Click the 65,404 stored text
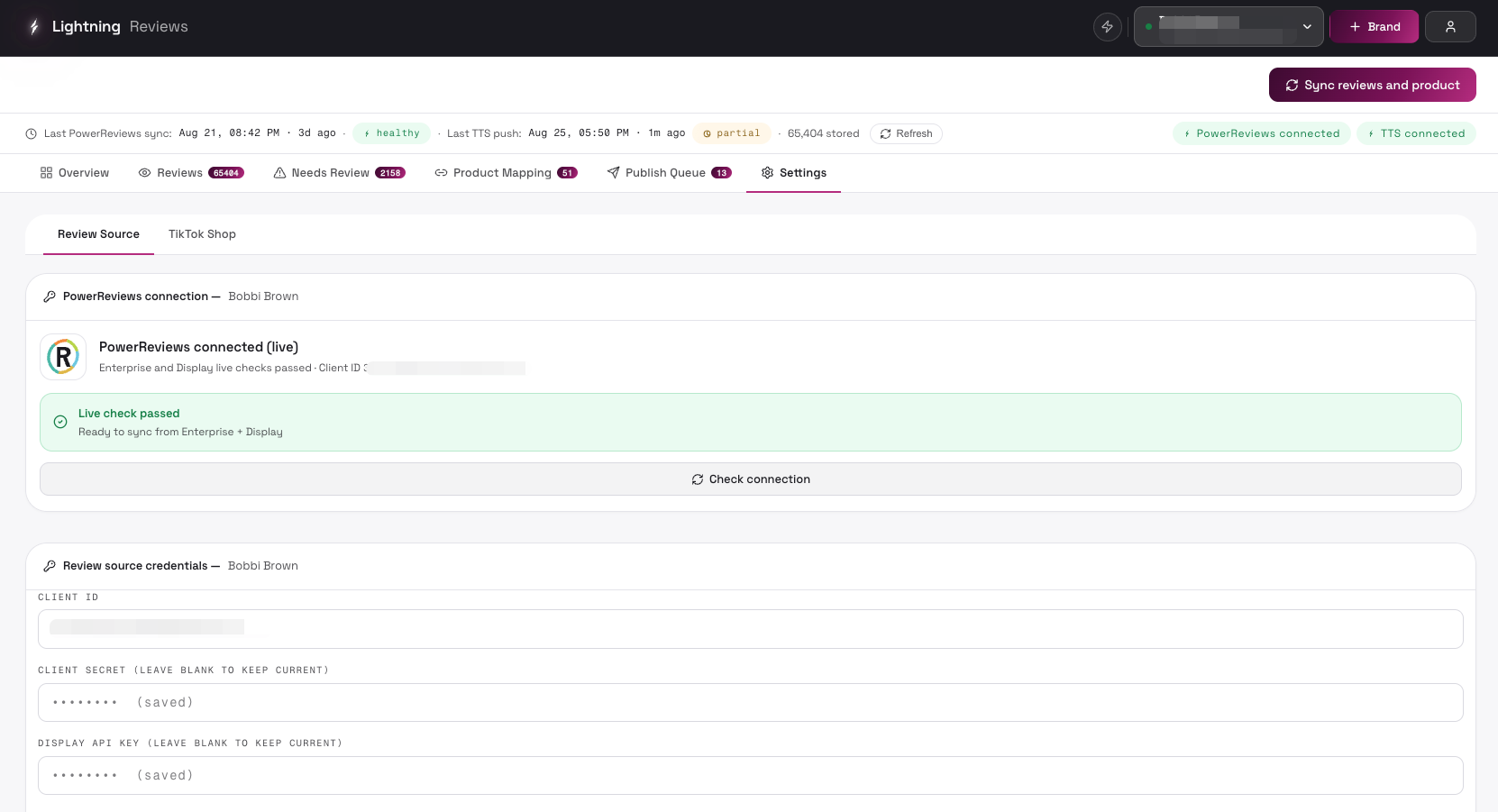 pos(823,133)
